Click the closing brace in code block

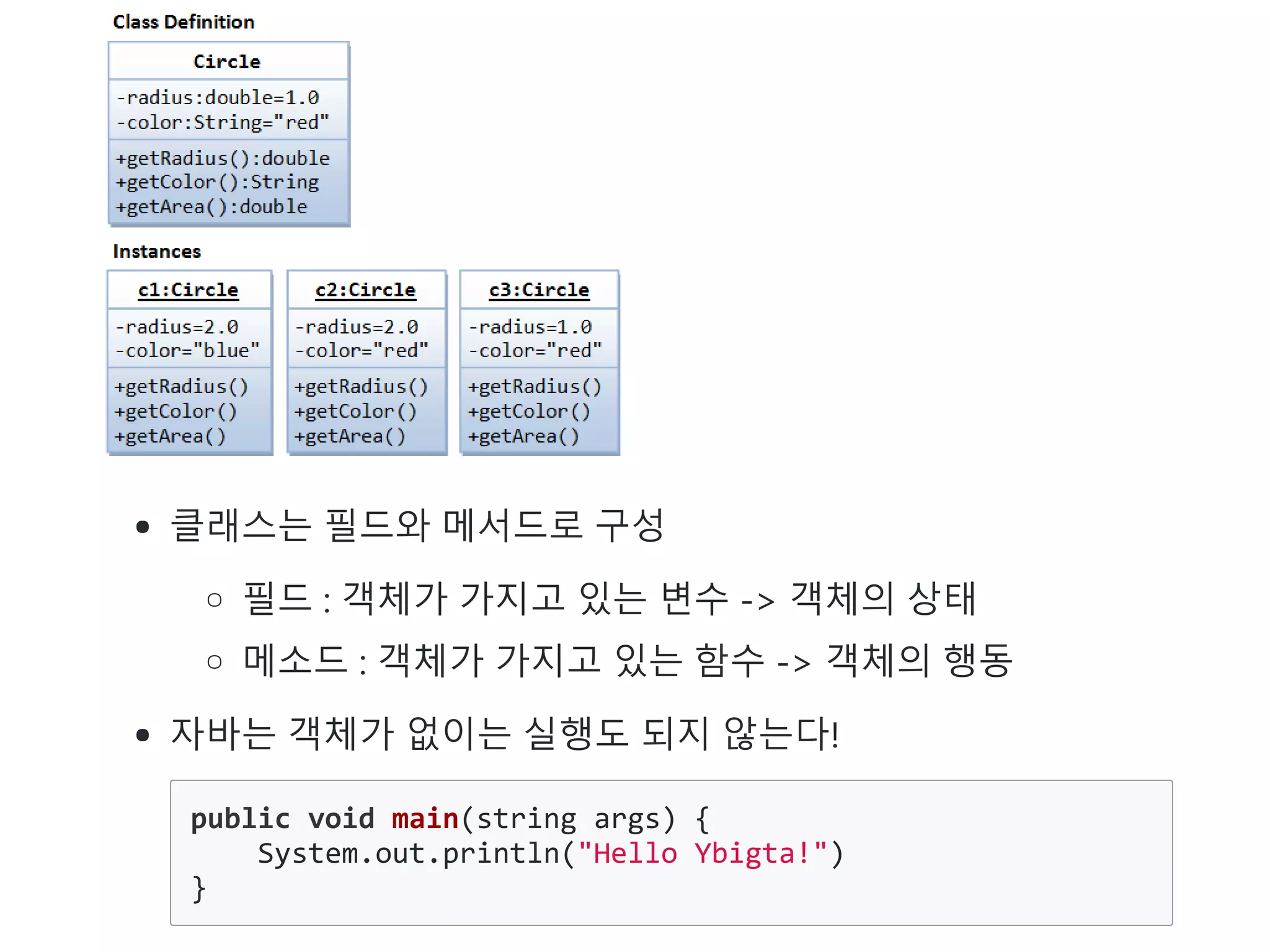[198, 889]
